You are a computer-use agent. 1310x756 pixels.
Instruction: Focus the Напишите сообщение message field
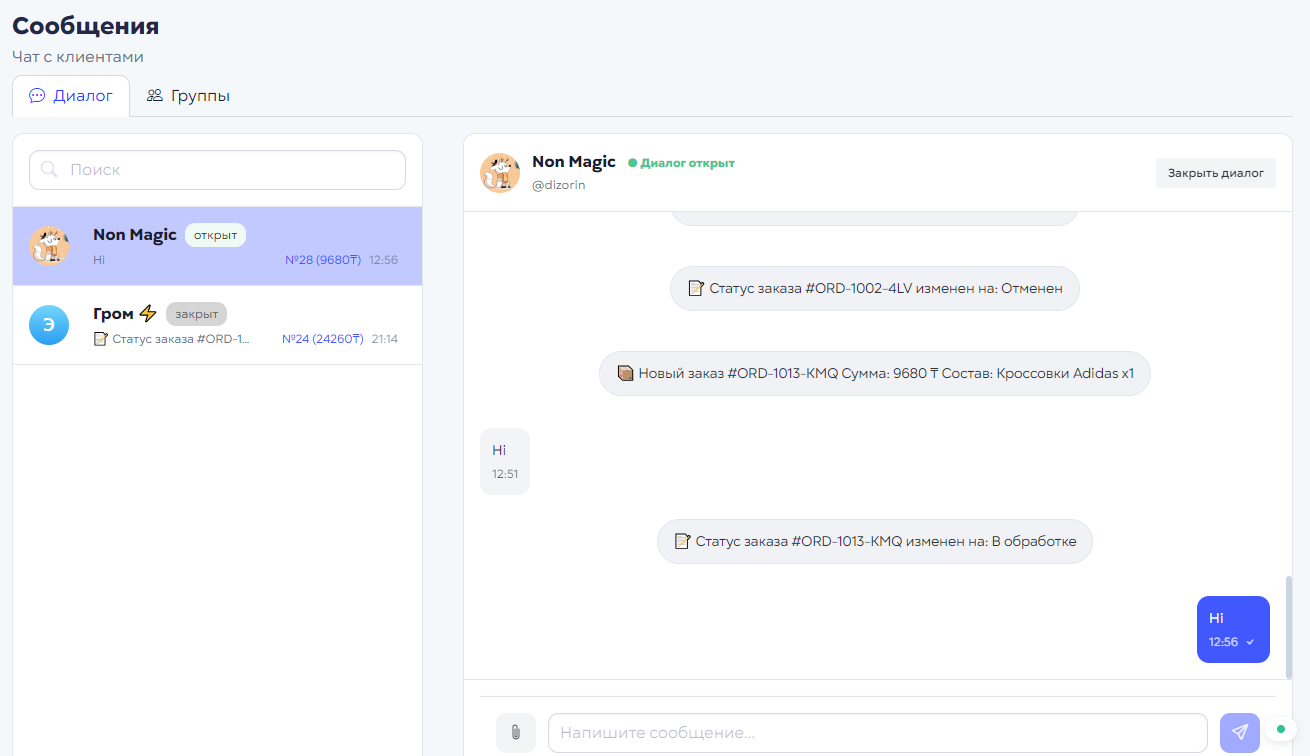pyautogui.click(x=878, y=733)
